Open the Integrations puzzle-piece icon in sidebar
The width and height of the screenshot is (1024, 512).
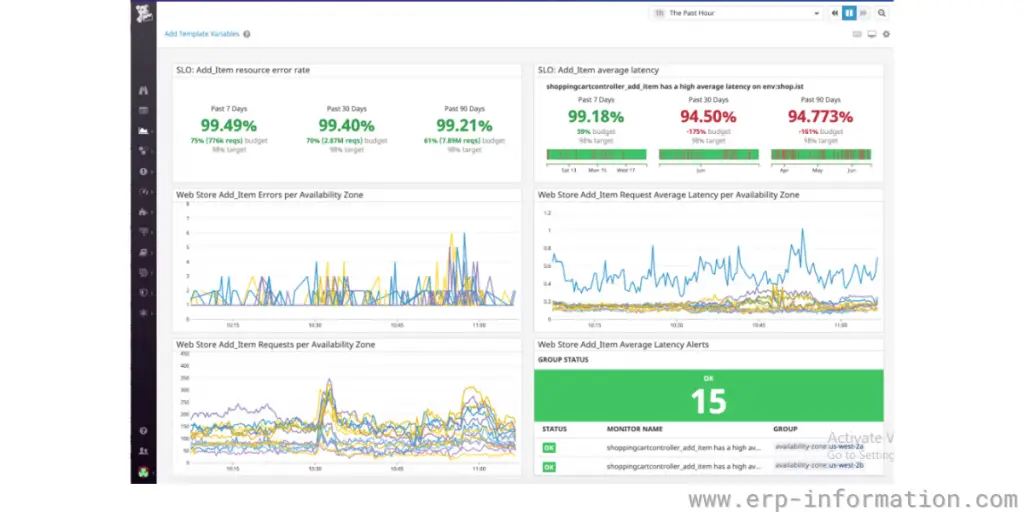(x=144, y=212)
